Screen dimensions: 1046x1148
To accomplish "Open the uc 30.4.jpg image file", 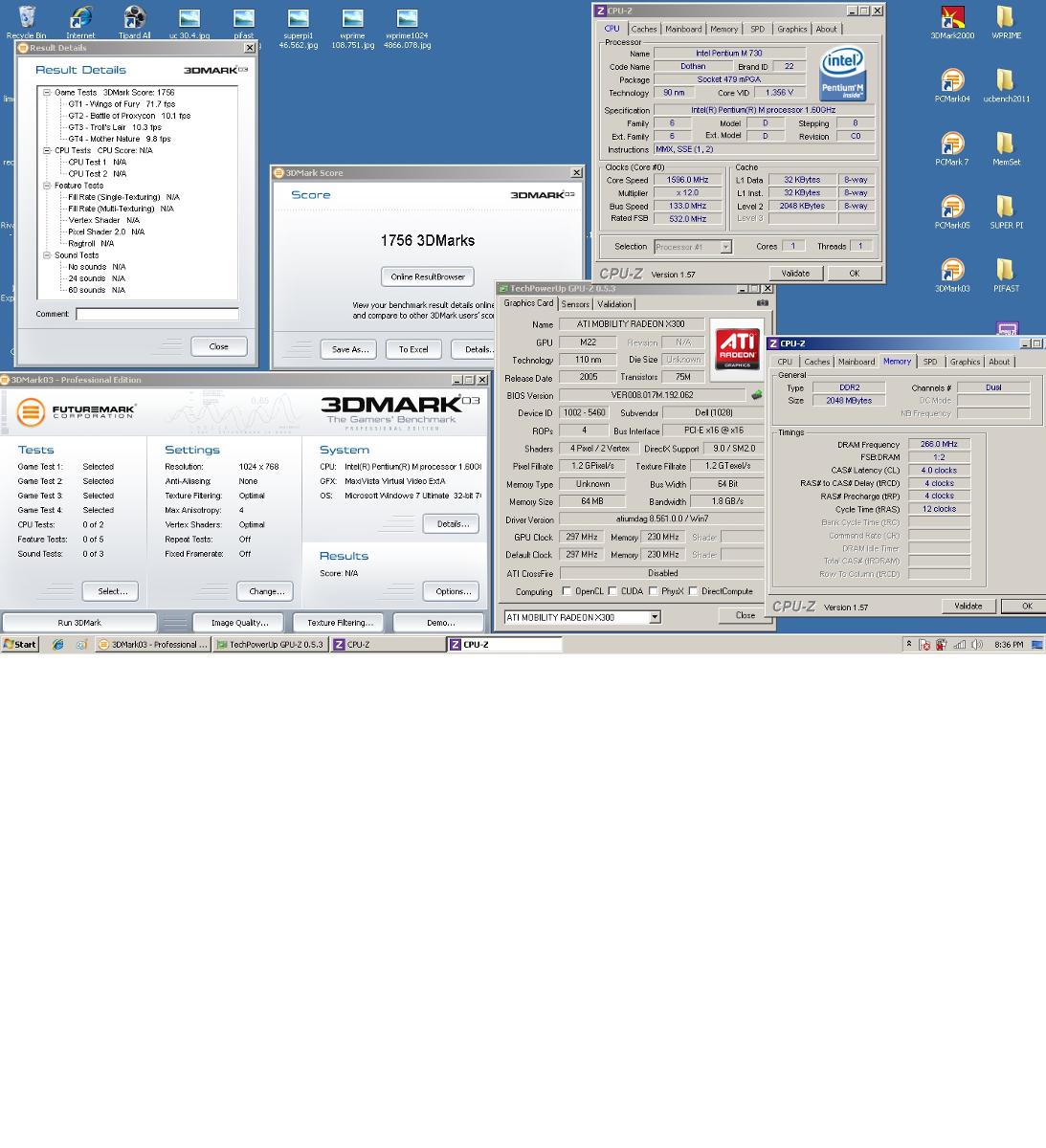I will coord(189,22).
